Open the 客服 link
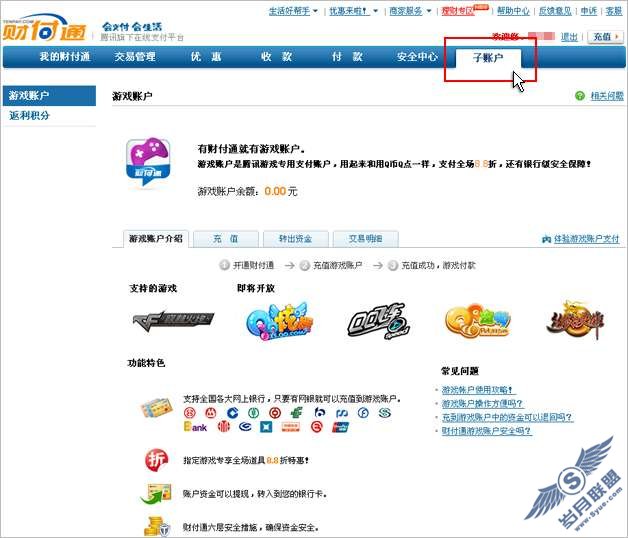 coord(614,11)
